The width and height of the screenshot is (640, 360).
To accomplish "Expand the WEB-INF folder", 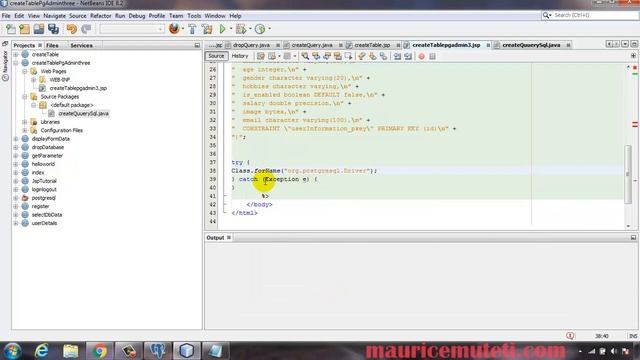I will click(x=34, y=80).
